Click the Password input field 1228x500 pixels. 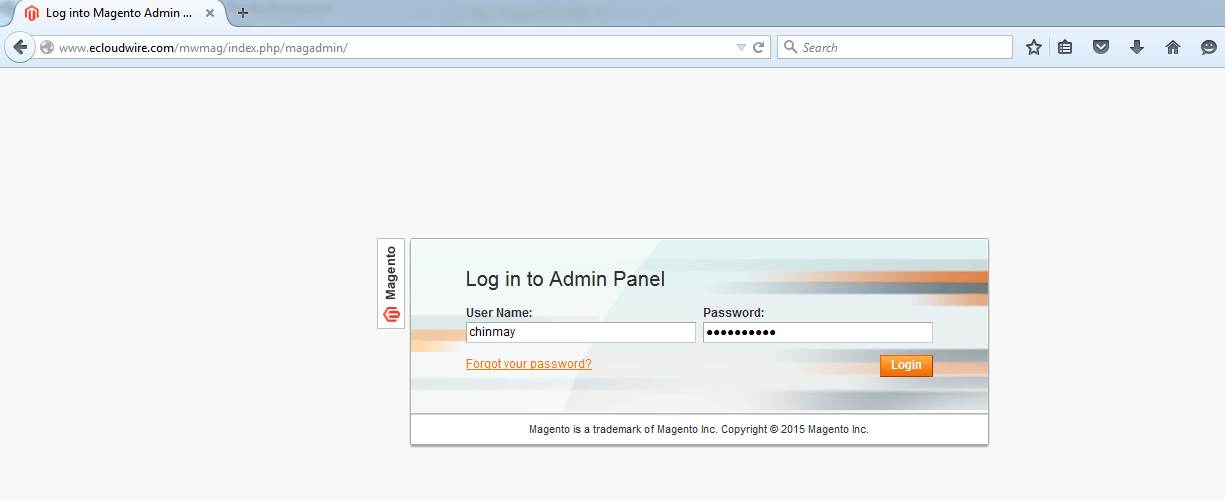point(818,332)
